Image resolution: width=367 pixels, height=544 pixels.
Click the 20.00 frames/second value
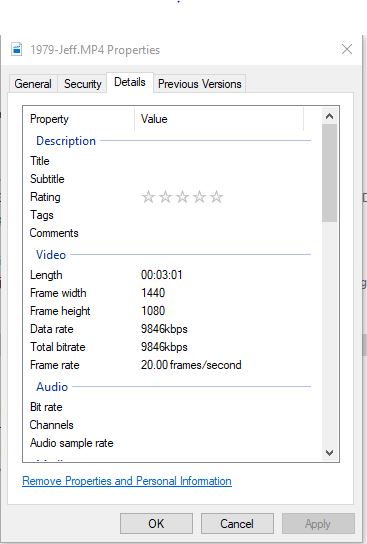pos(191,365)
